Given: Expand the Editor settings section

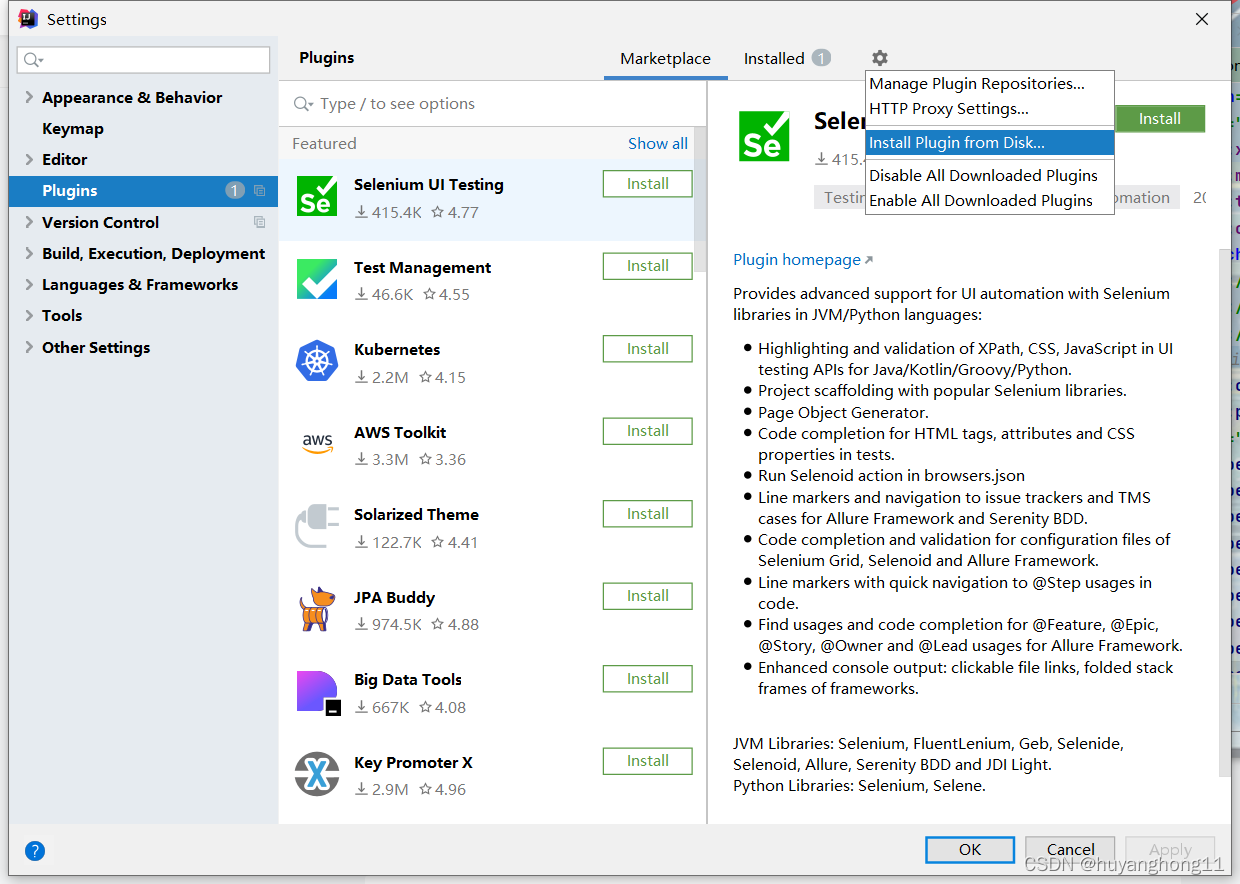Looking at the screenshot, I should 29,159.
